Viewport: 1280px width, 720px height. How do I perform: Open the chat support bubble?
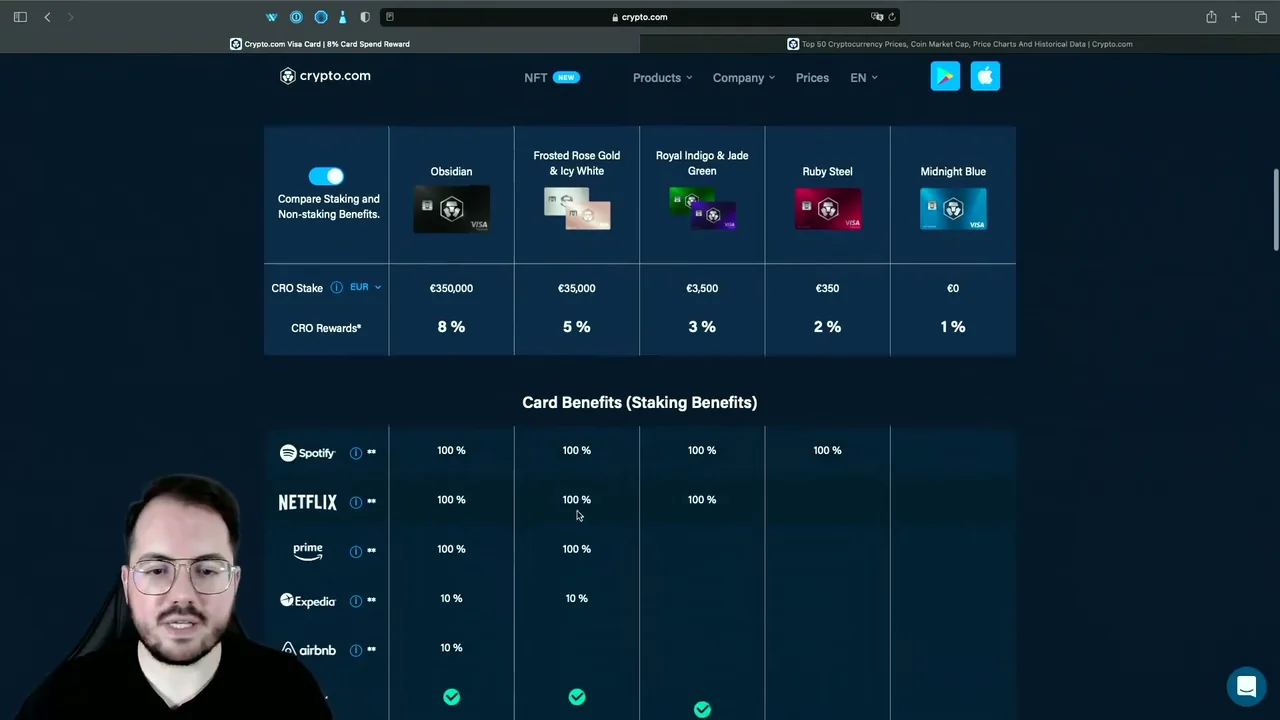pos(1246,687)
